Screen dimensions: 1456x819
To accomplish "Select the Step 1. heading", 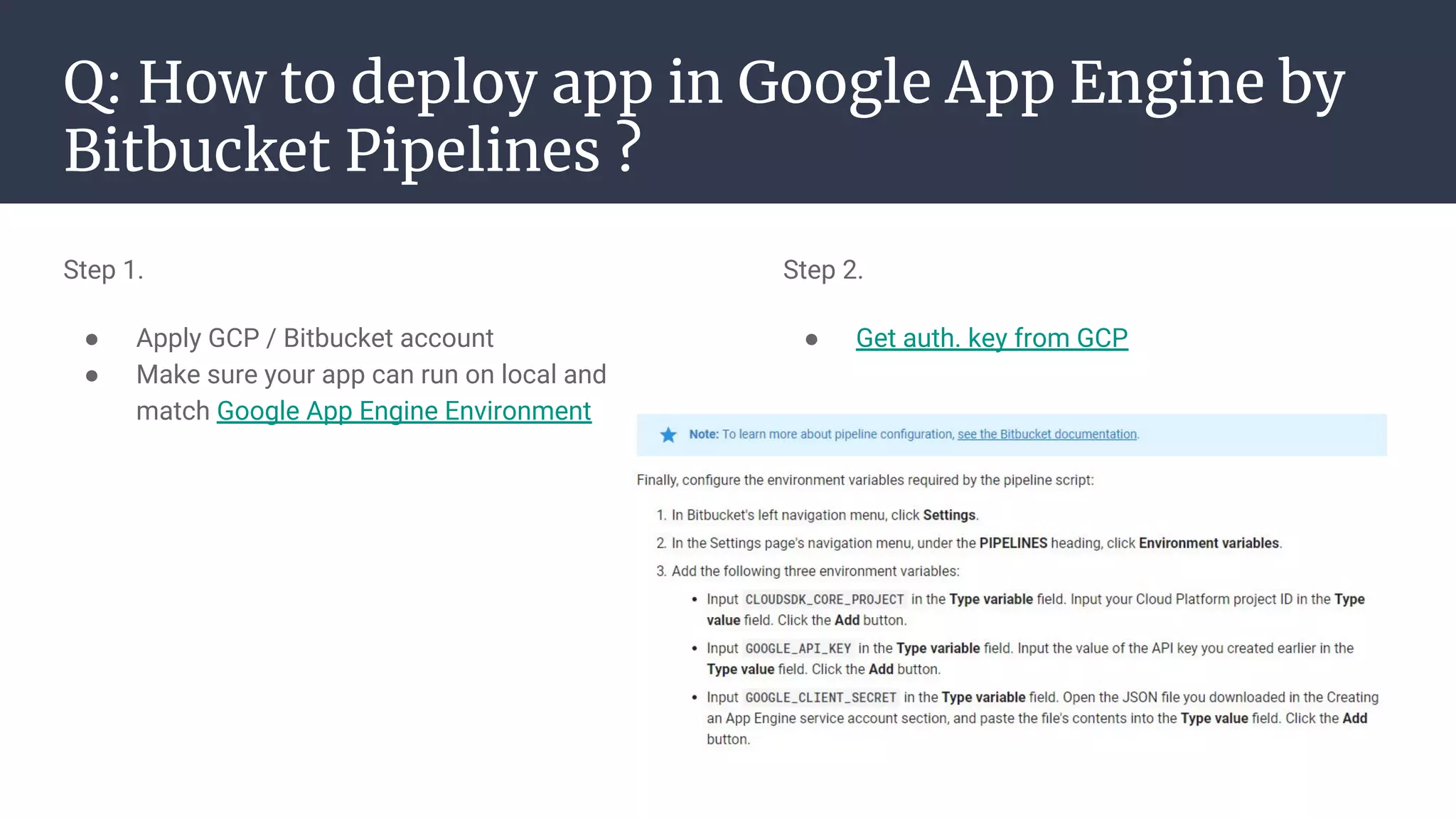I will (x=104, y=270).
